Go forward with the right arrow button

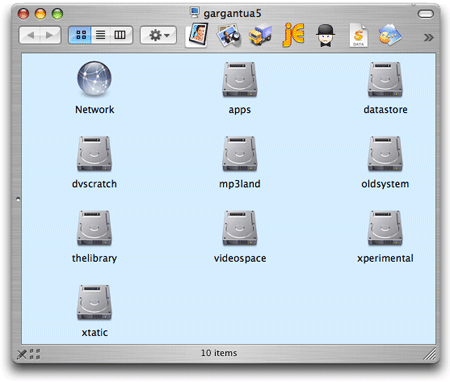point(50,35)
